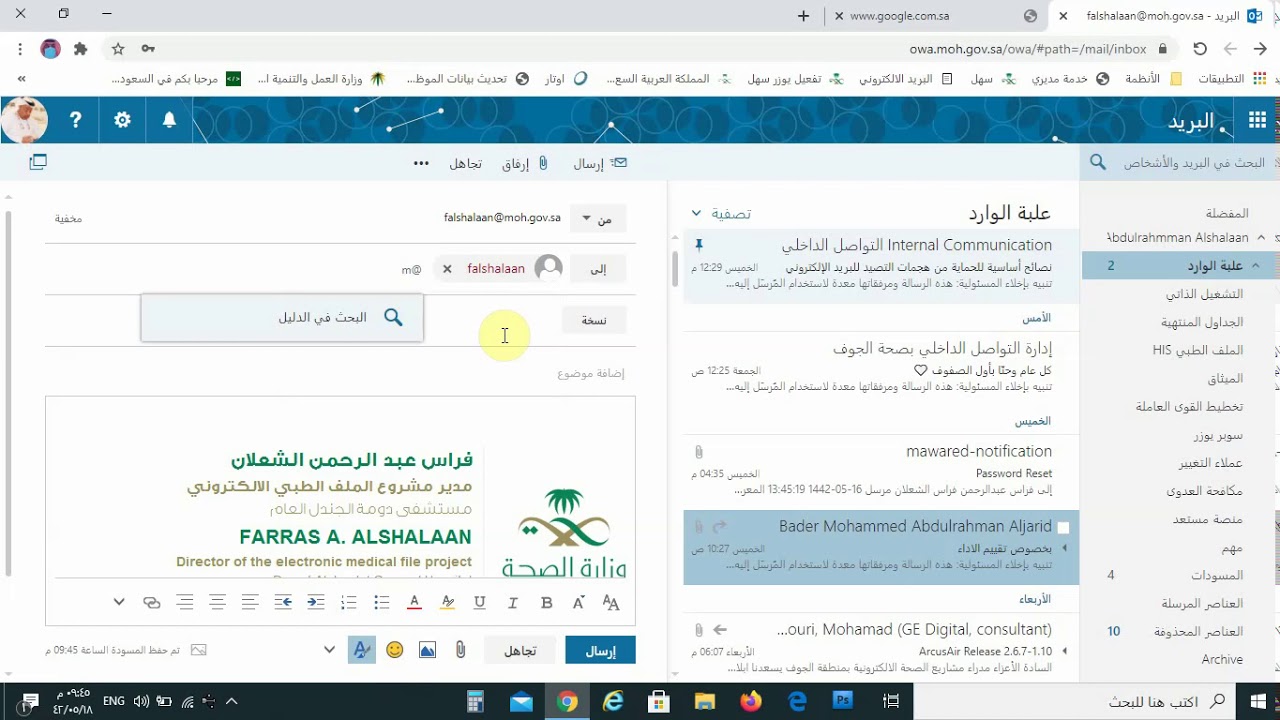Image resolution: width=1280 pixels, height=720 pixels.
Task: Open Deleted Items (العناصر المحذوفة) folder
Action: [1198, 632]
